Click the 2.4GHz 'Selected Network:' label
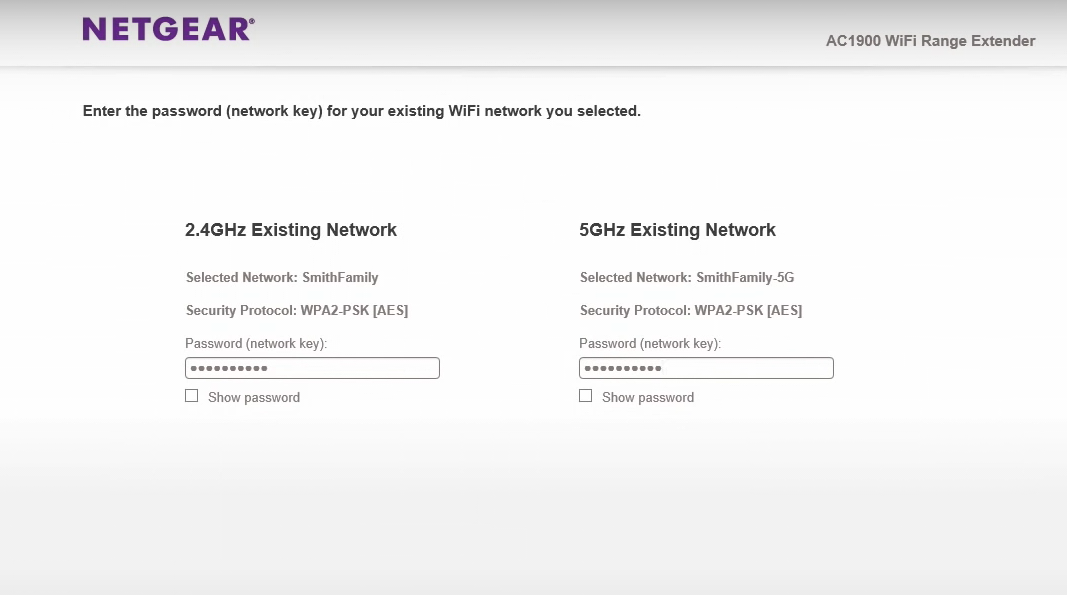 [x=242, y=277]
